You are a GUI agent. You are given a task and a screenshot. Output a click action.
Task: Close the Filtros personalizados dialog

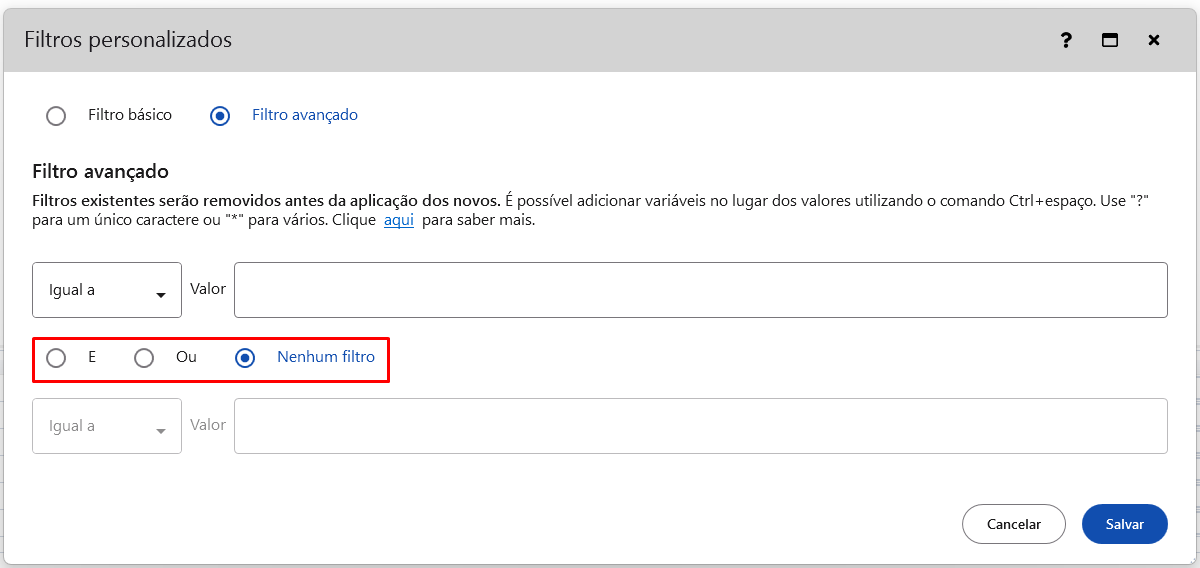(x=1154, y=41)
